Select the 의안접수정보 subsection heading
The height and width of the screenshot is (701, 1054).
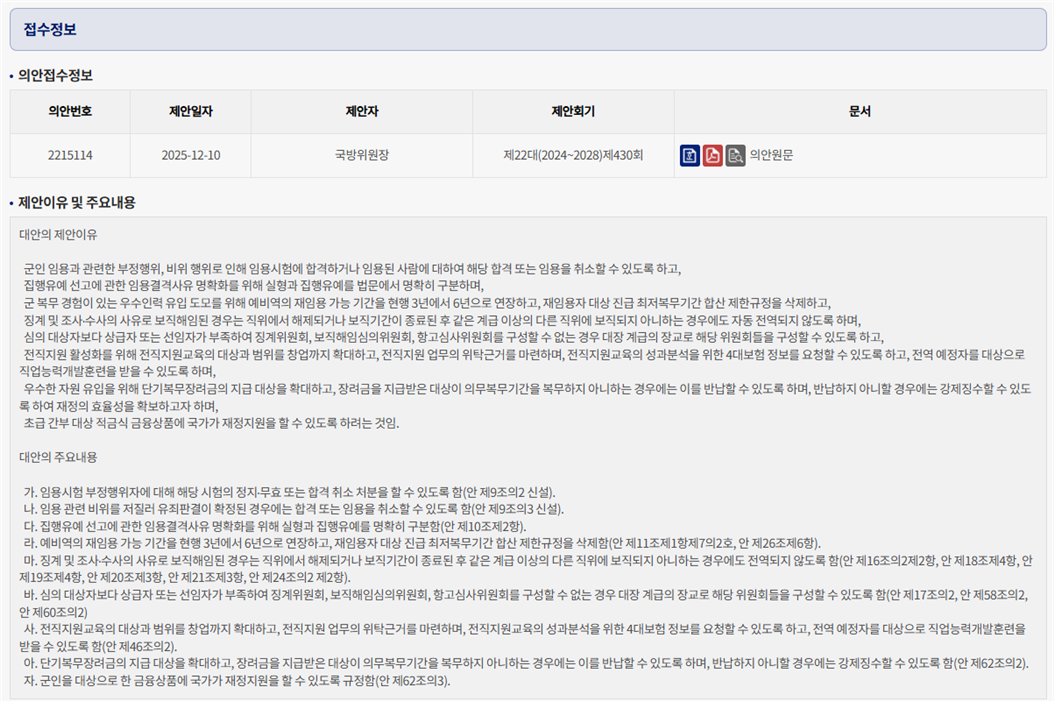click(x=56, y=75)
